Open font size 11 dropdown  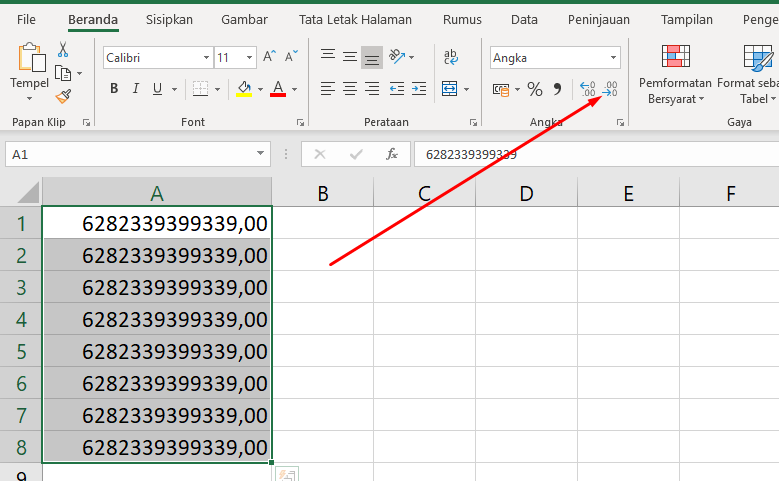coord(249,58)
